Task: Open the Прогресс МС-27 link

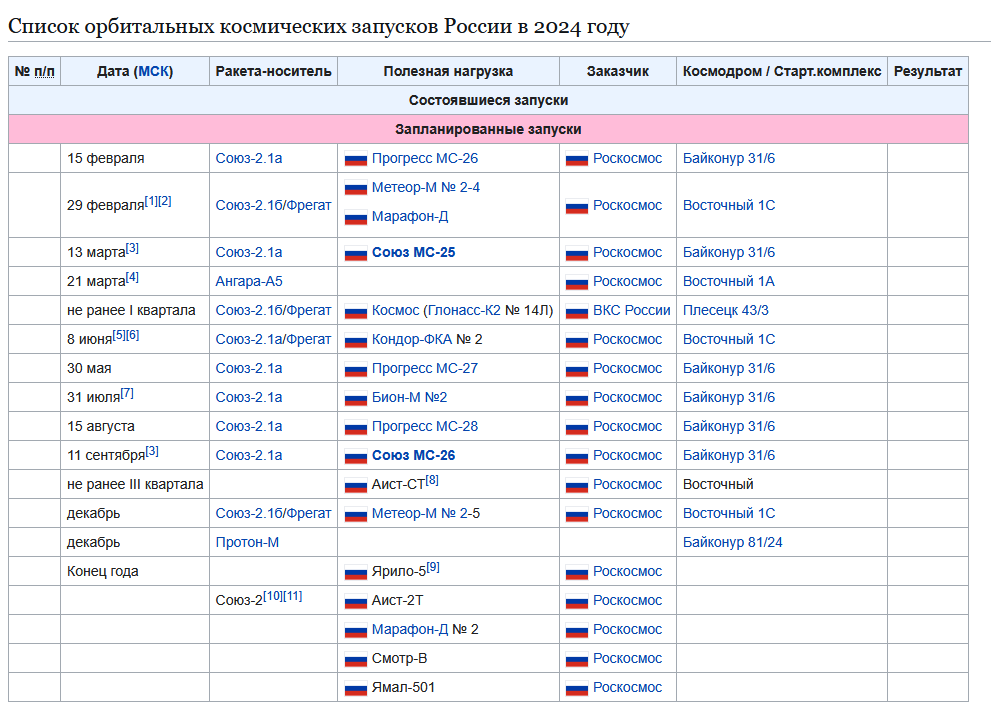Action: [425, 368]
